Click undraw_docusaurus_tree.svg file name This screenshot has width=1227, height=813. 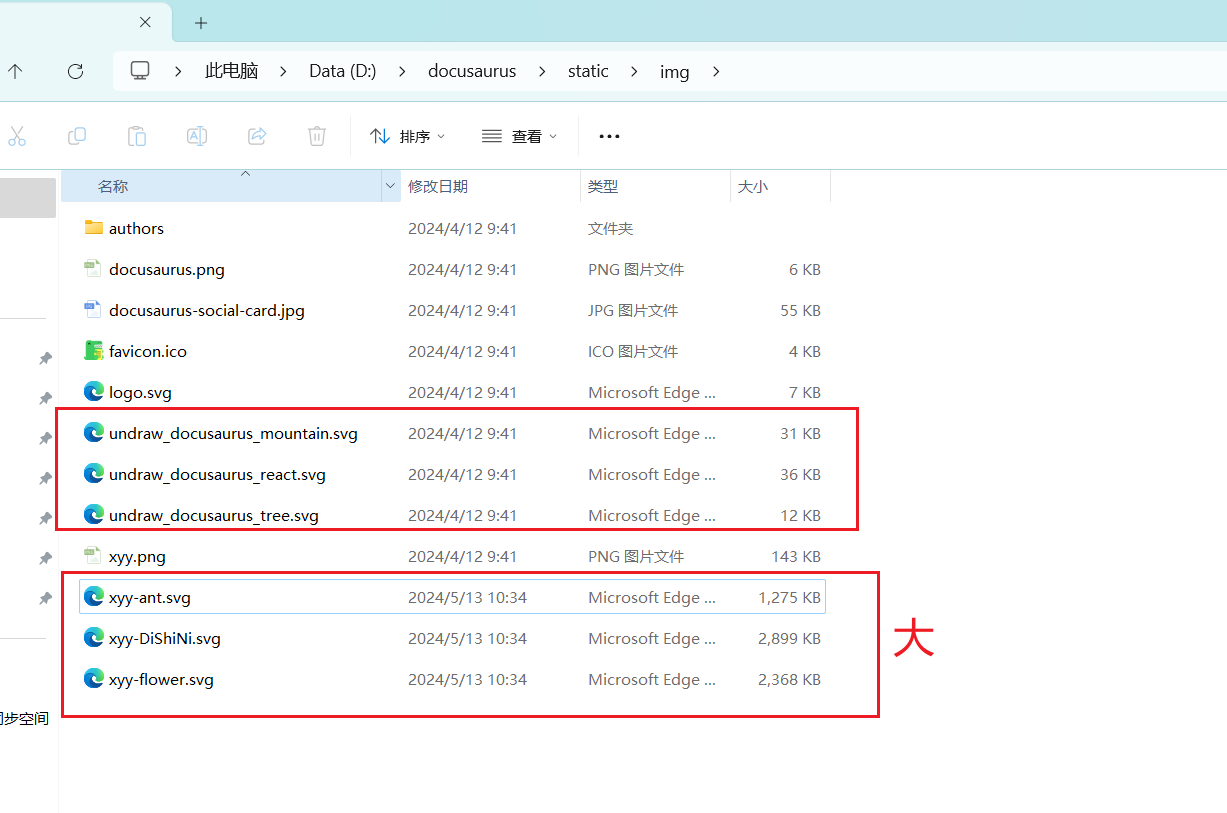coord(214,515)
